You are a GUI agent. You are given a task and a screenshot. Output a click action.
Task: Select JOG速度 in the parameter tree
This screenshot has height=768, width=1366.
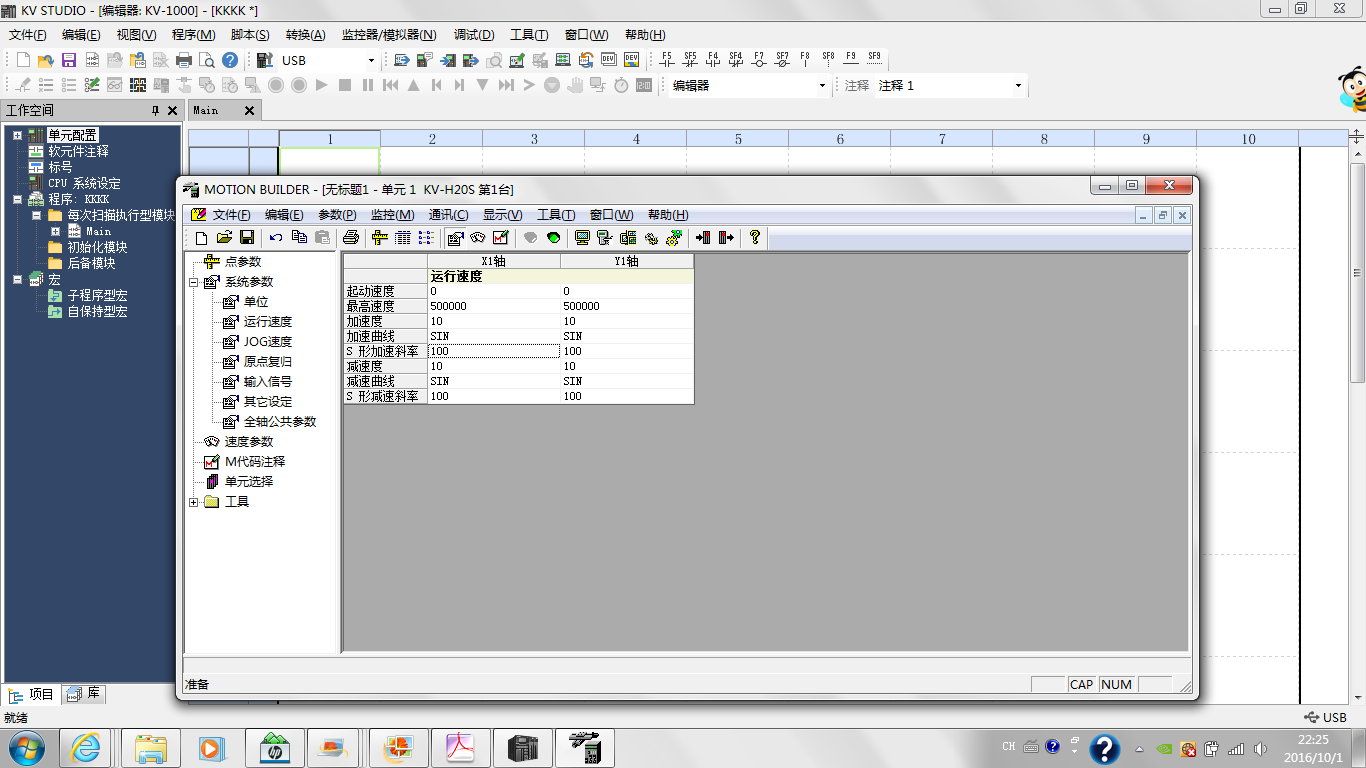[x=267, y=342]
